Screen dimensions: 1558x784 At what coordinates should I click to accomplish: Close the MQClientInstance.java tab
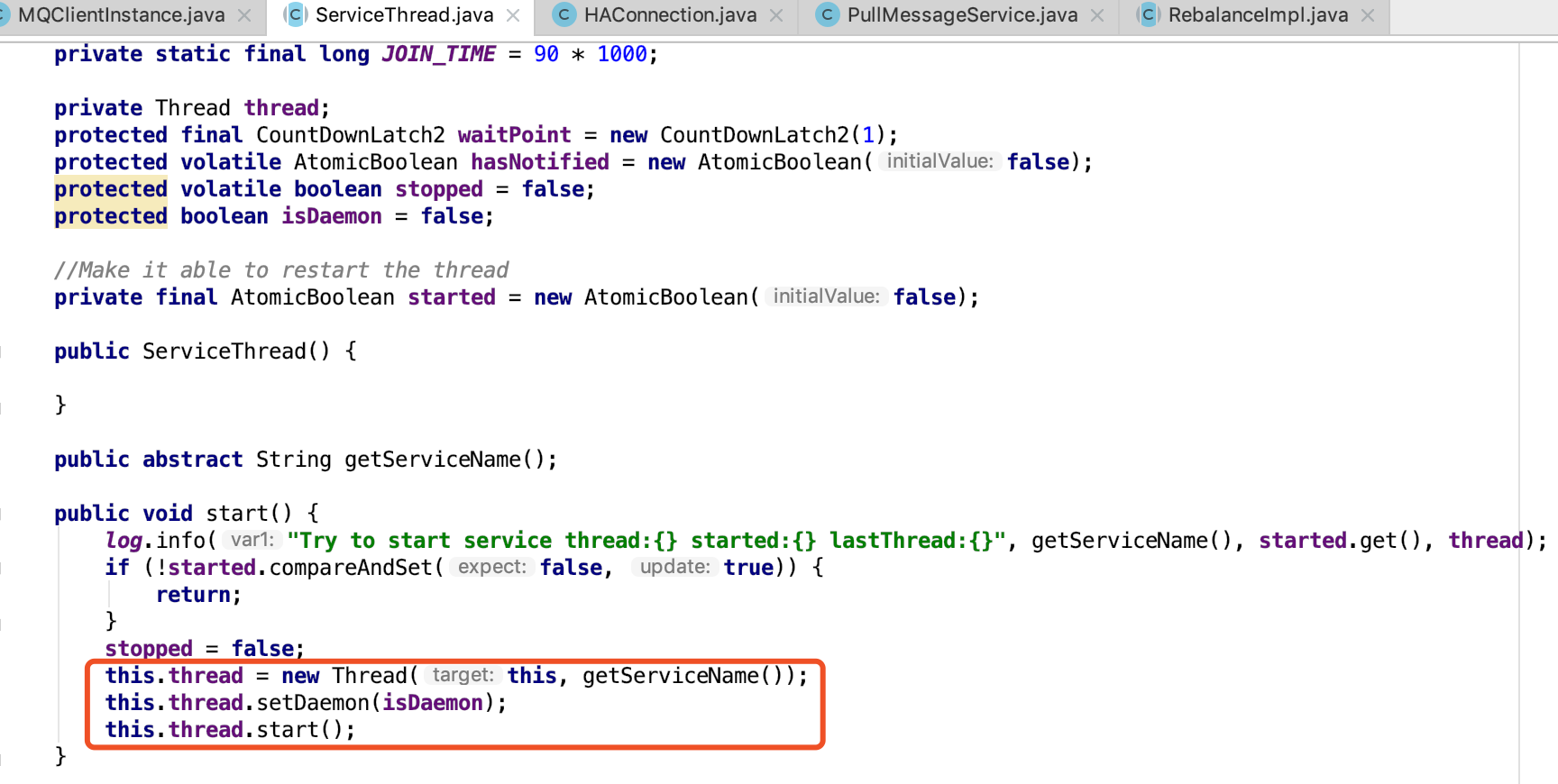pyautogui.click(x=244, y=15)
